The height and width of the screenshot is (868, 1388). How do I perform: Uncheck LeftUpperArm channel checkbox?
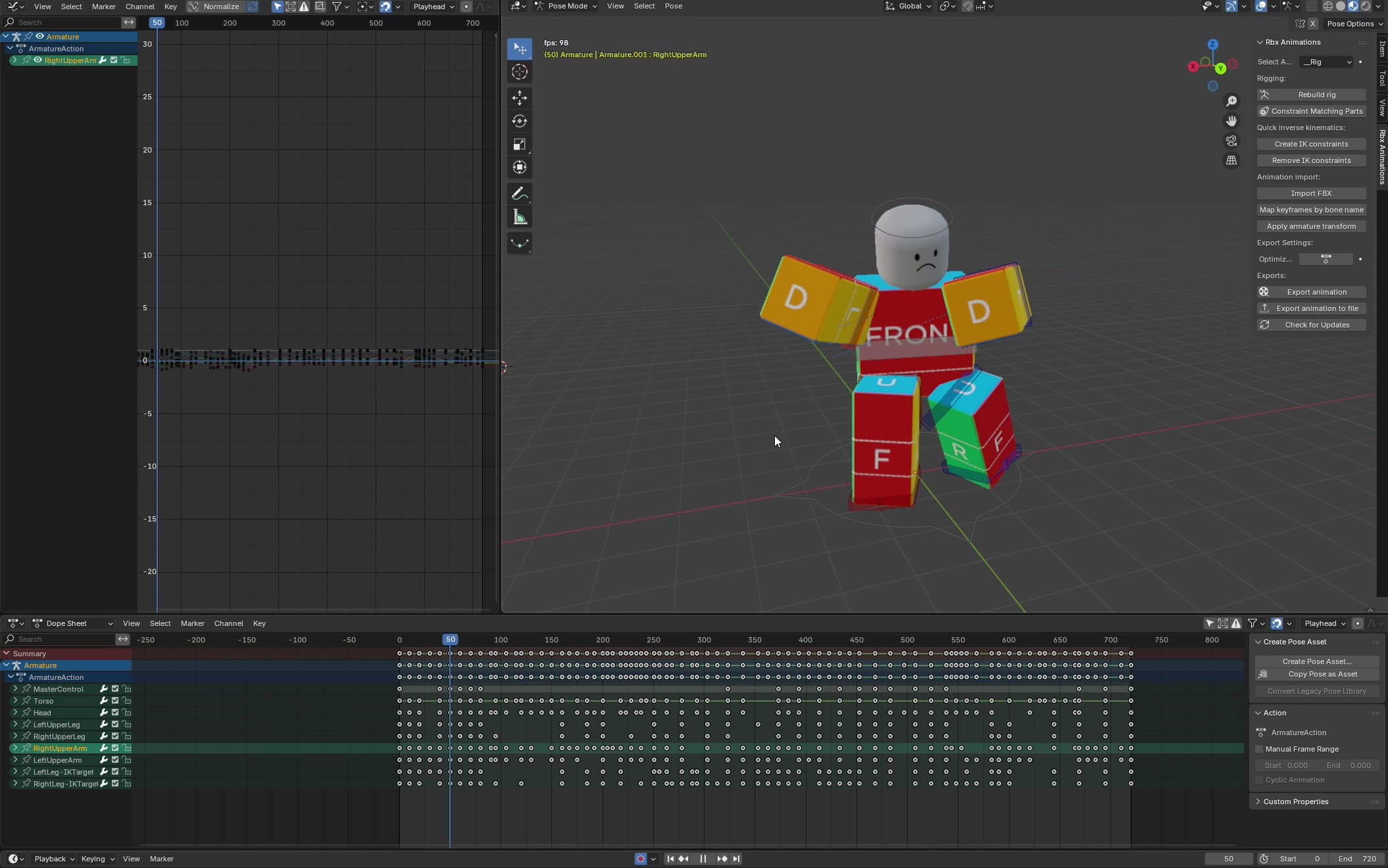click(x=115, y=760)
